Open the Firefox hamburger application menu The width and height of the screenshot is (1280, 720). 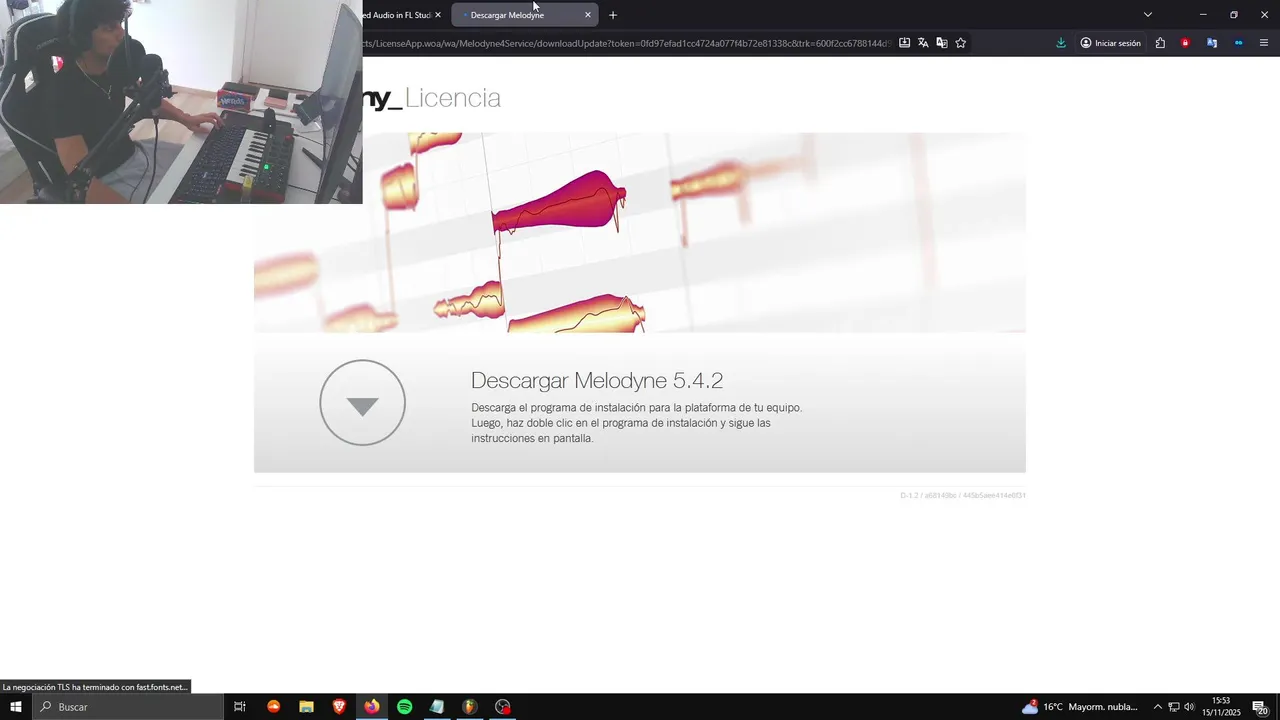point(1264,43)
